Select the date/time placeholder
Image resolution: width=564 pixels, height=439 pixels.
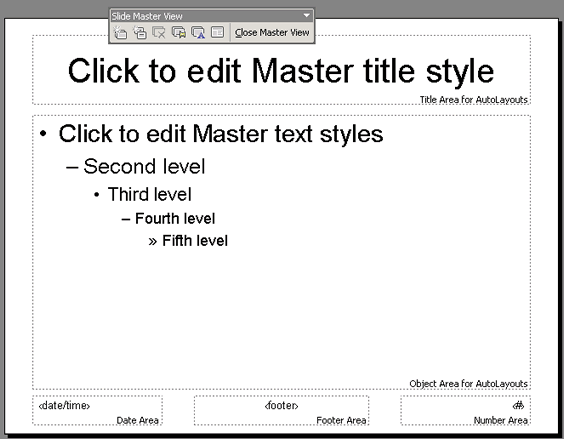(x=97, y=411)
